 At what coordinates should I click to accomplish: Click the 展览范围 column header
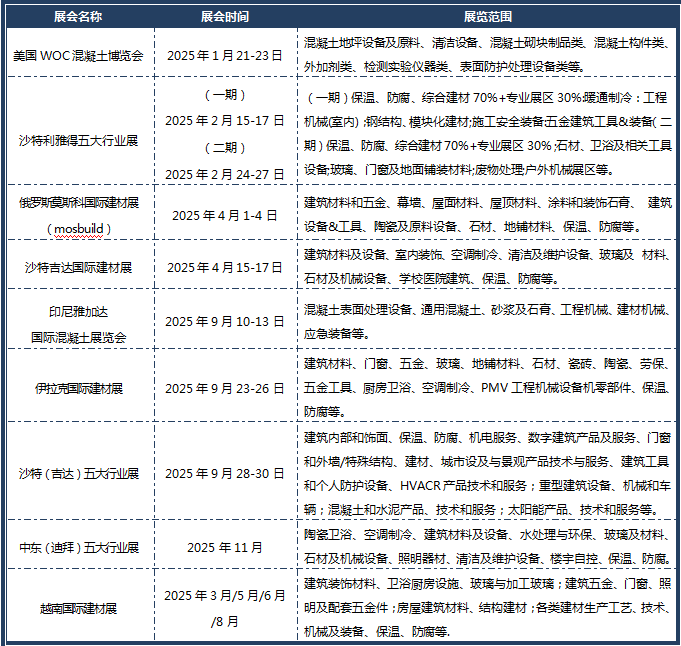pyautogui.click(x=488, y=17)
